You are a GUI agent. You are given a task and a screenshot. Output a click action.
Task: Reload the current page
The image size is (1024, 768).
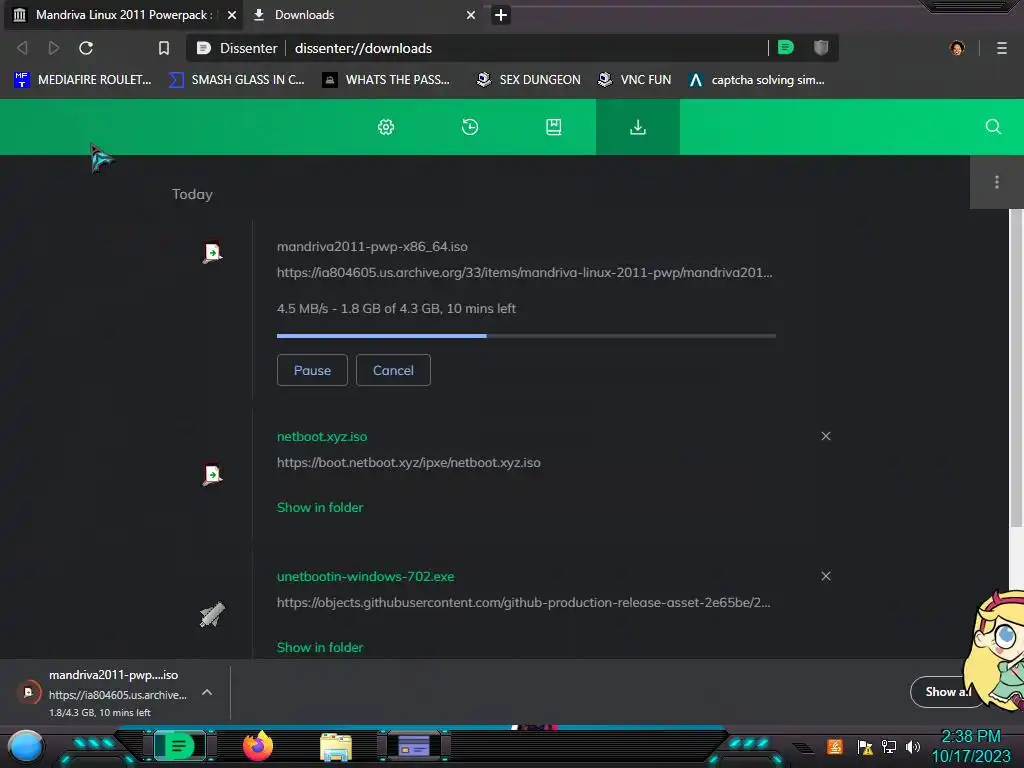click(86, 48)
